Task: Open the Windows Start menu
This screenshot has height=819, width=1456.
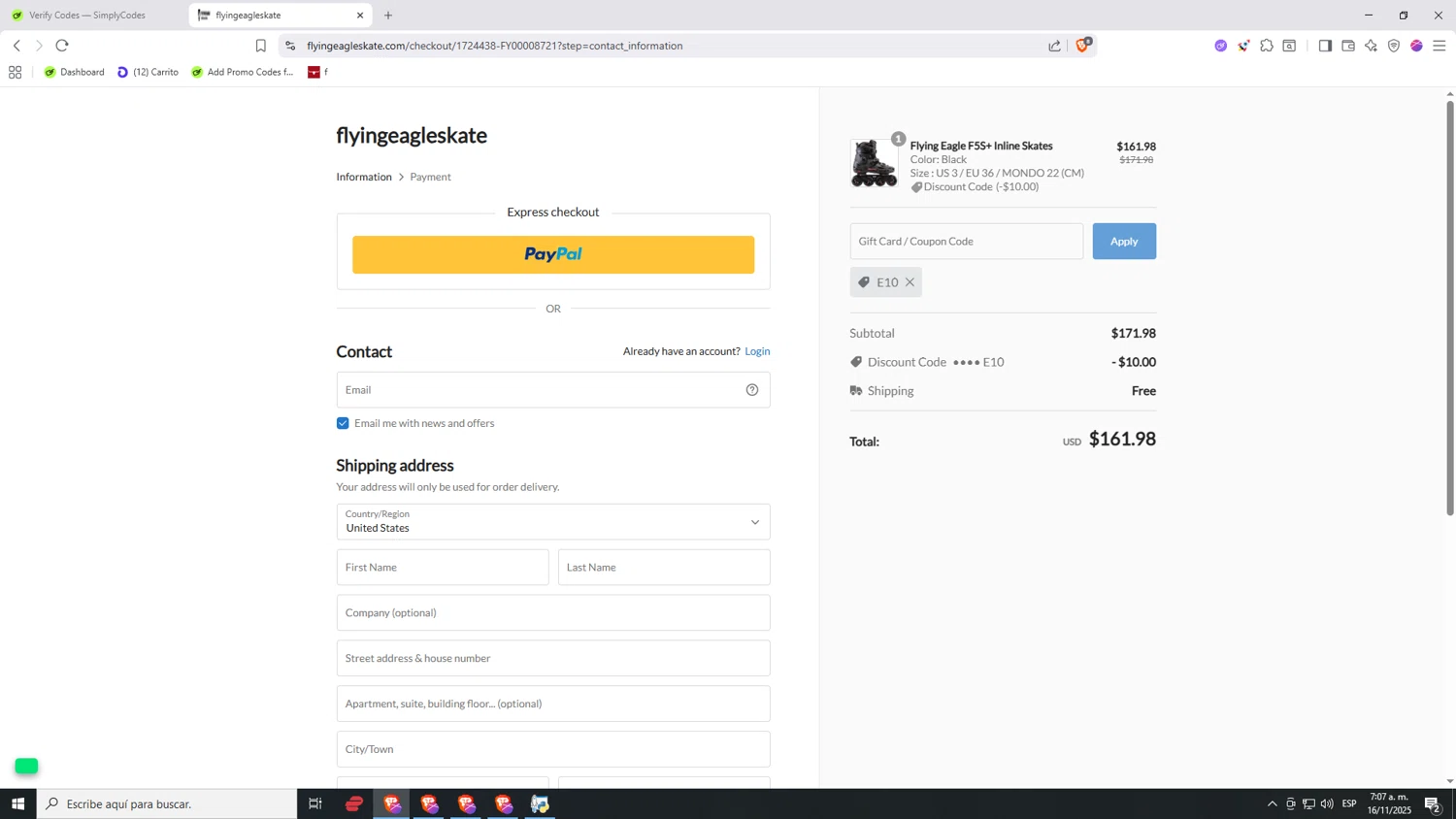Action: click(x=17, y=803)
